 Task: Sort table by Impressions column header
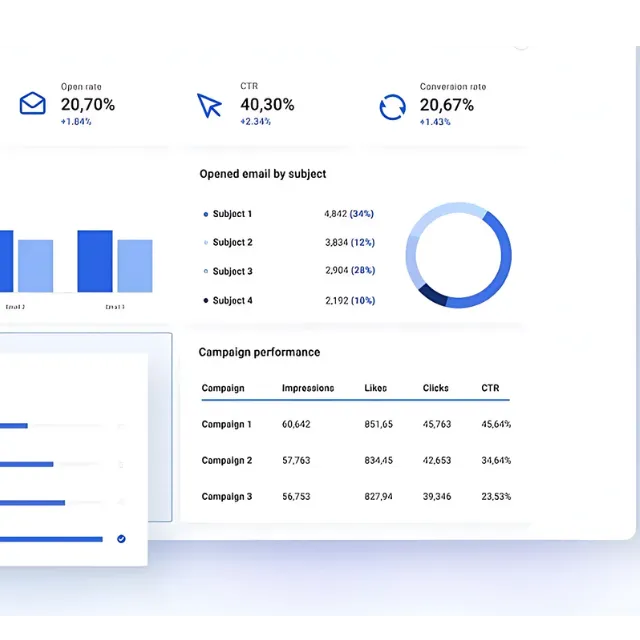coord(308,388)
